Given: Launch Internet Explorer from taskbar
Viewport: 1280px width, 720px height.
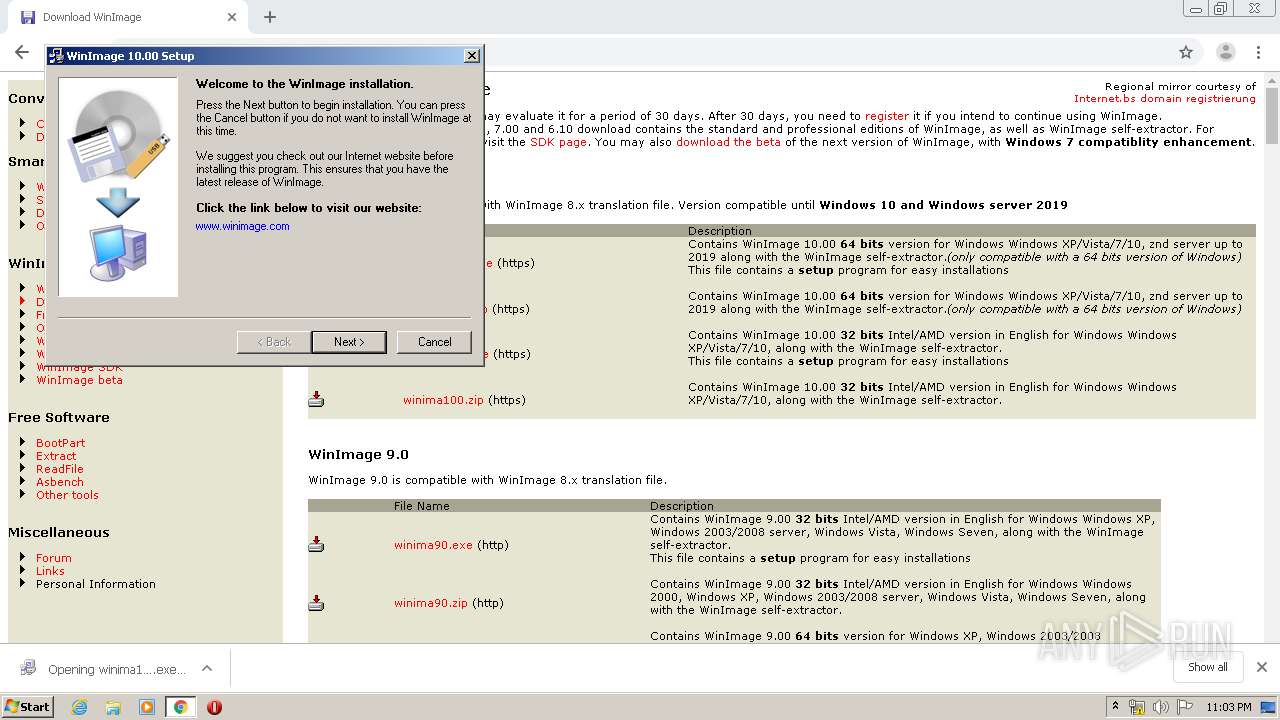Looking at the screenshot, I should (x=79, y=707).
